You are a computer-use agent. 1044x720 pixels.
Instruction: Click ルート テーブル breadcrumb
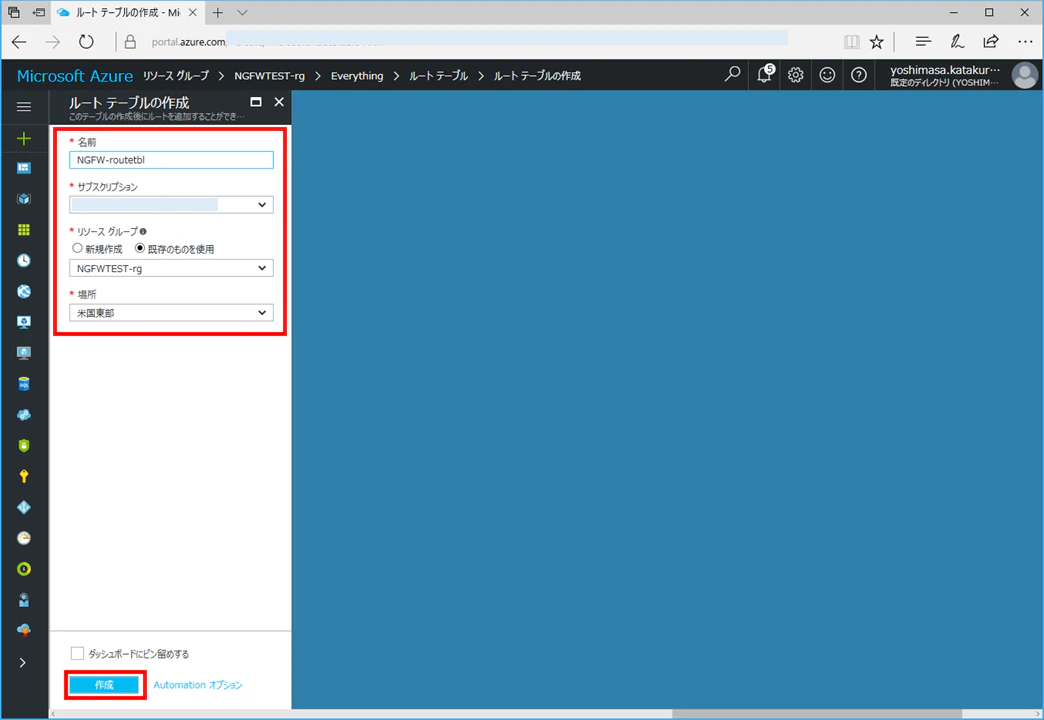[x=438, y=76]
